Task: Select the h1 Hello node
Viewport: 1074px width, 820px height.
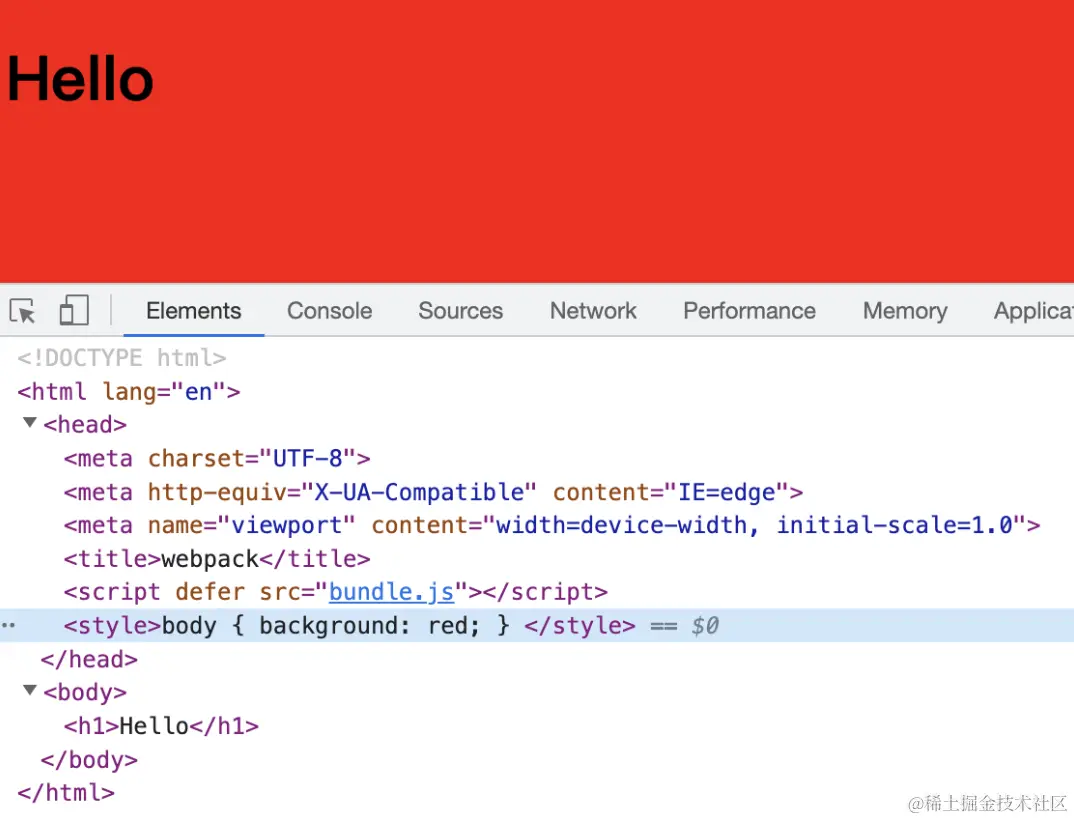Action: click(x=162, y=726)
